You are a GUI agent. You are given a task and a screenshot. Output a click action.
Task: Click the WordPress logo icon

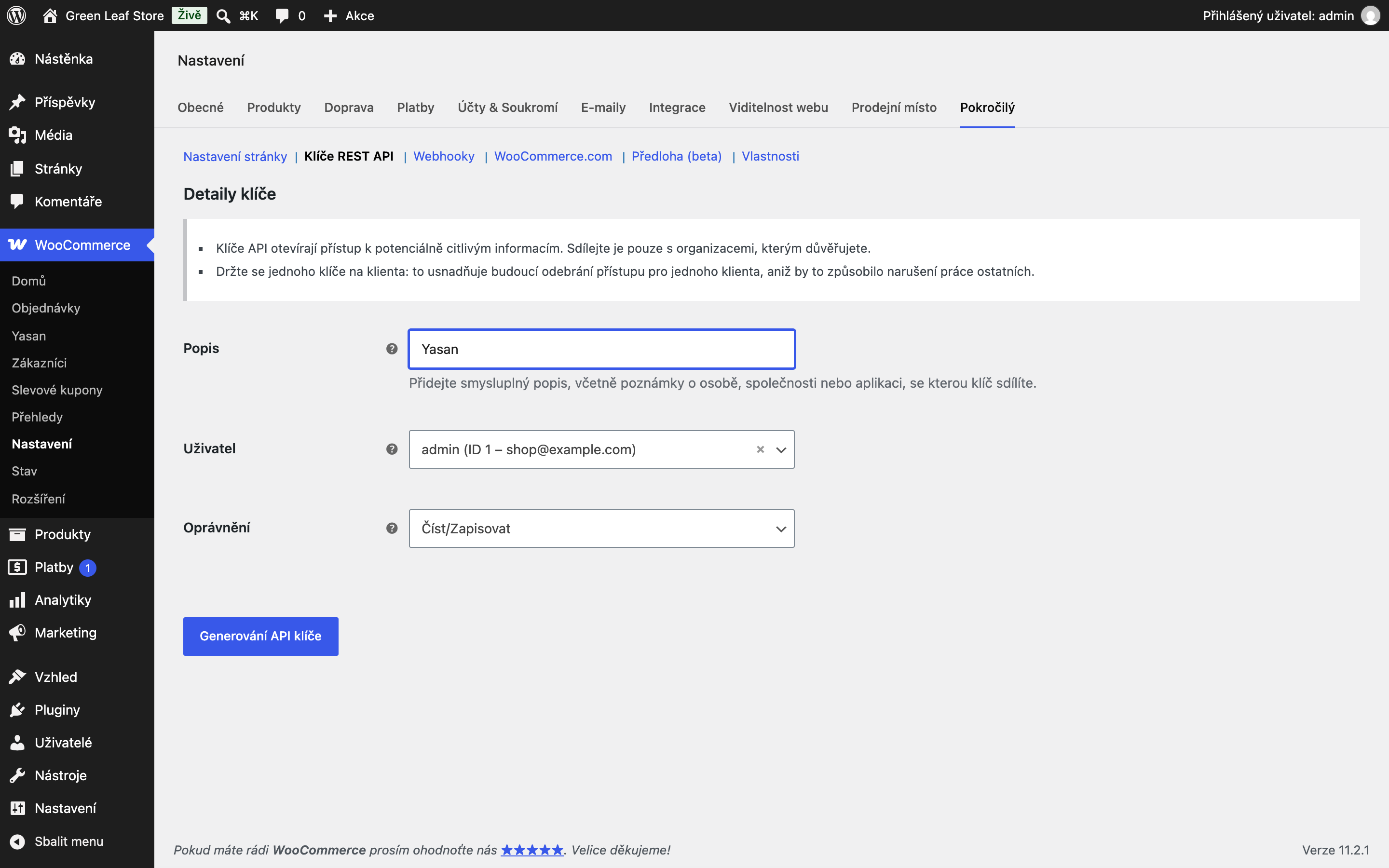pos(17,15)
